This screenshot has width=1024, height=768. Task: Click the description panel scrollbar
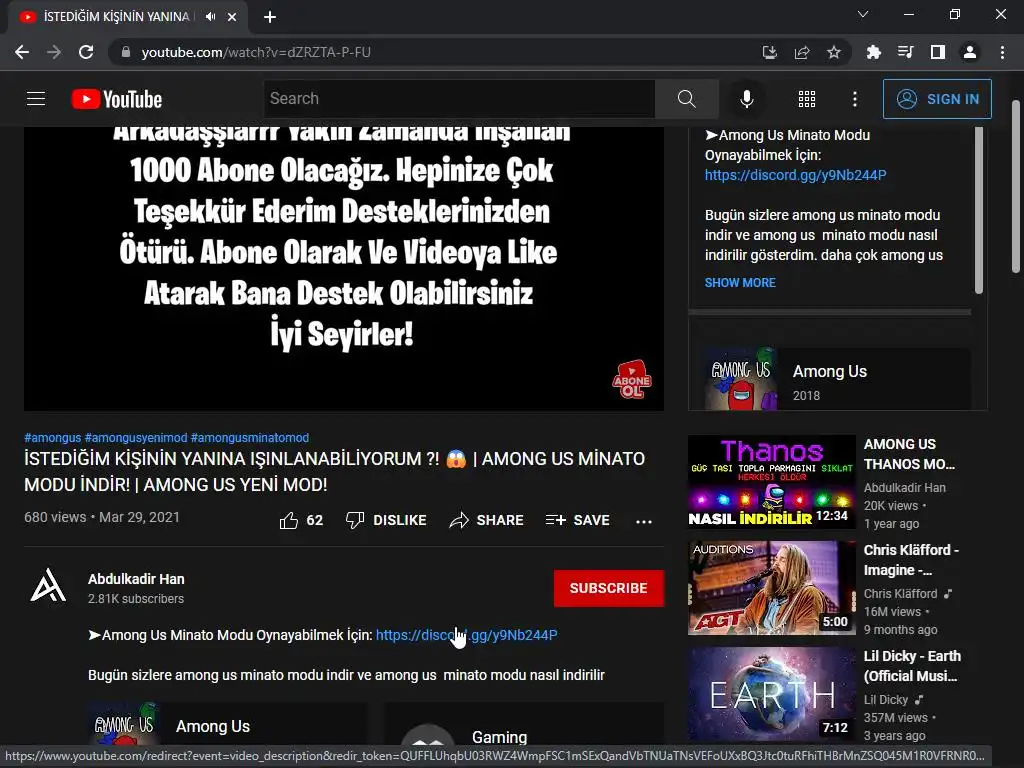coord(978,210)
